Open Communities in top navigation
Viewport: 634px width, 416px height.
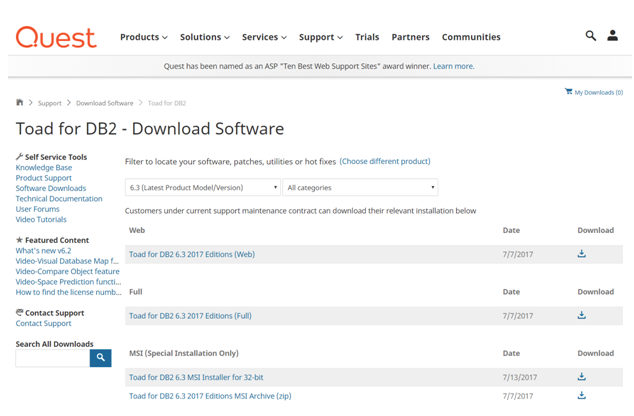(471, 37)
